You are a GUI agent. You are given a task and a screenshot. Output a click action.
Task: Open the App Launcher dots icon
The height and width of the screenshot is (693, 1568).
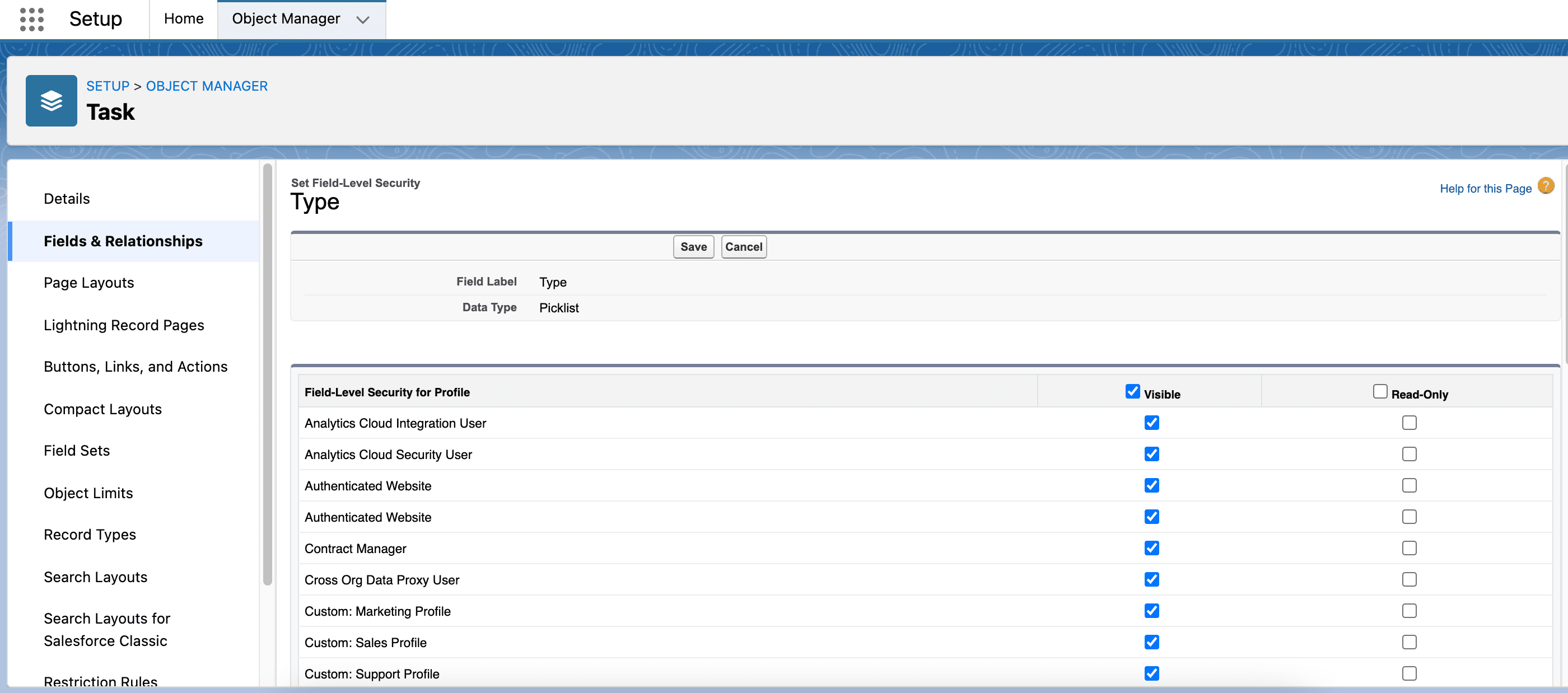32,19
